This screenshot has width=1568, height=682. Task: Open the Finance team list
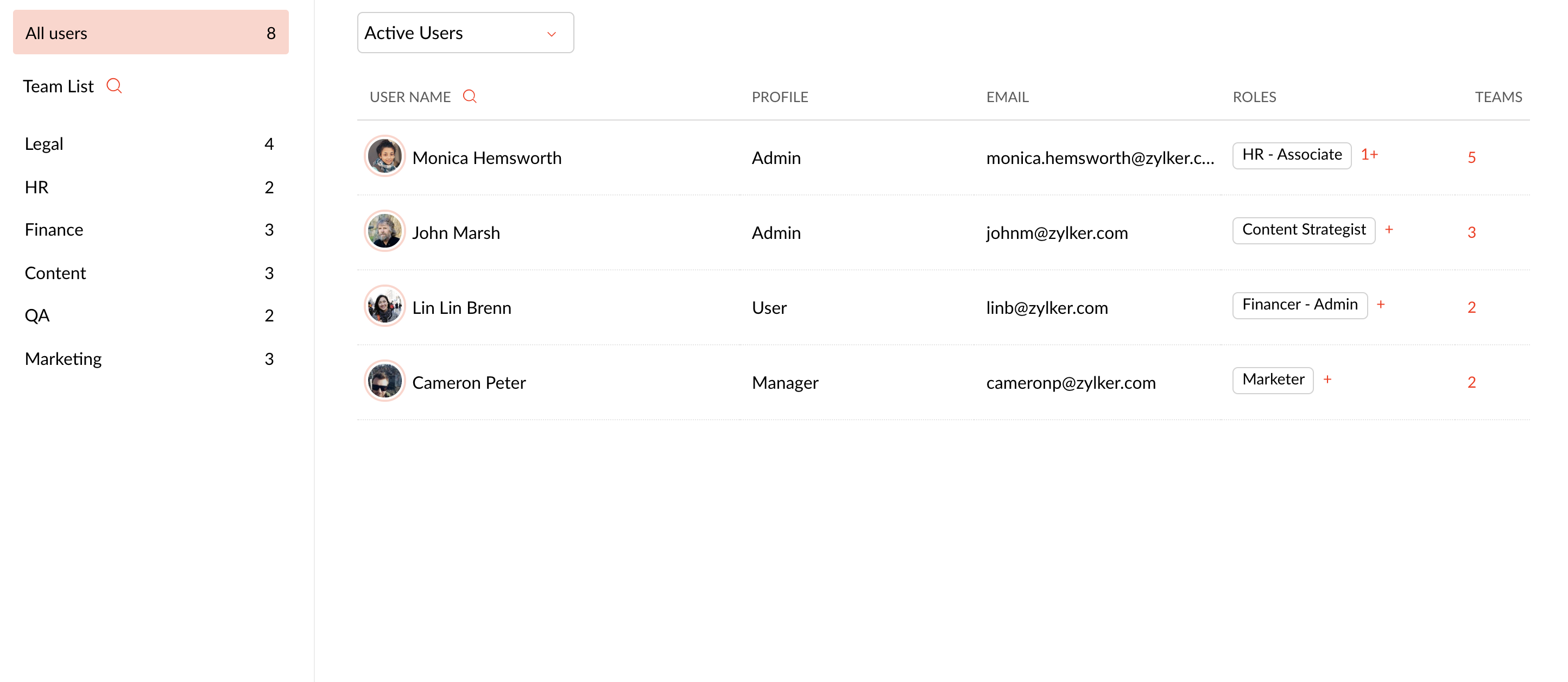[x=54, y=230]
